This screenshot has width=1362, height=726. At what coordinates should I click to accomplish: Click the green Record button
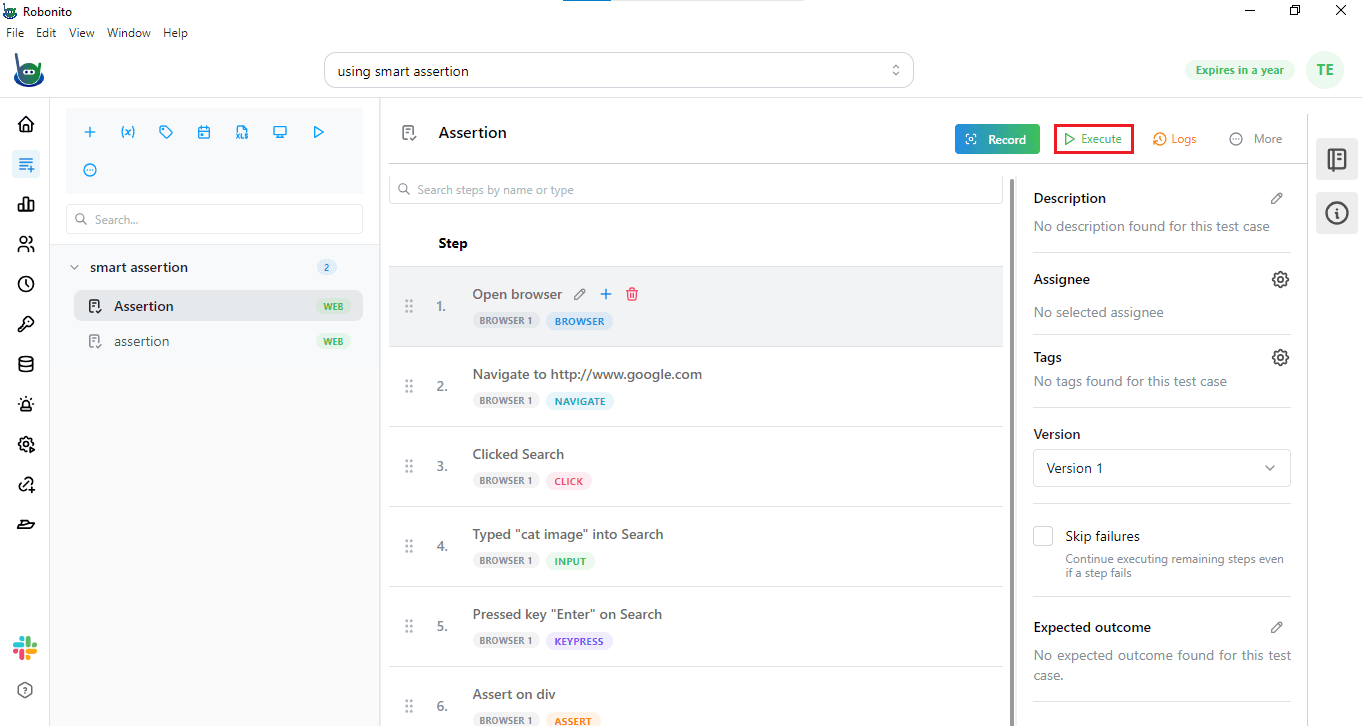(997, 140)
